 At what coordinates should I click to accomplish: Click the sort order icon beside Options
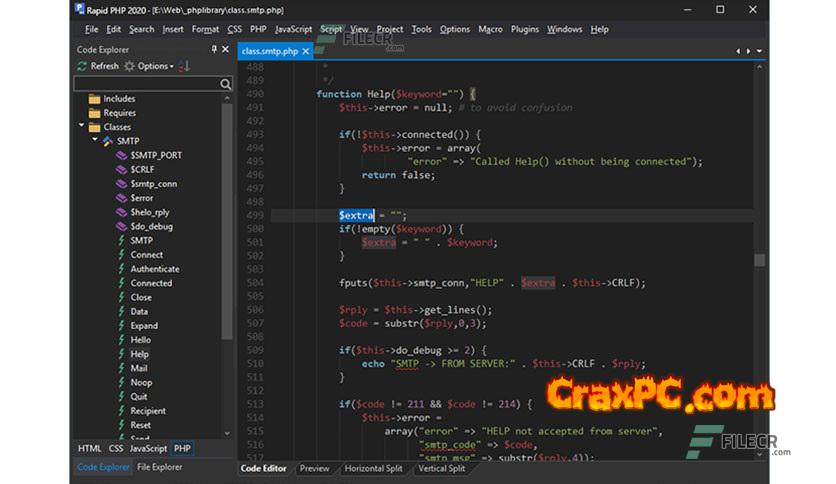[x=185, y=66]
